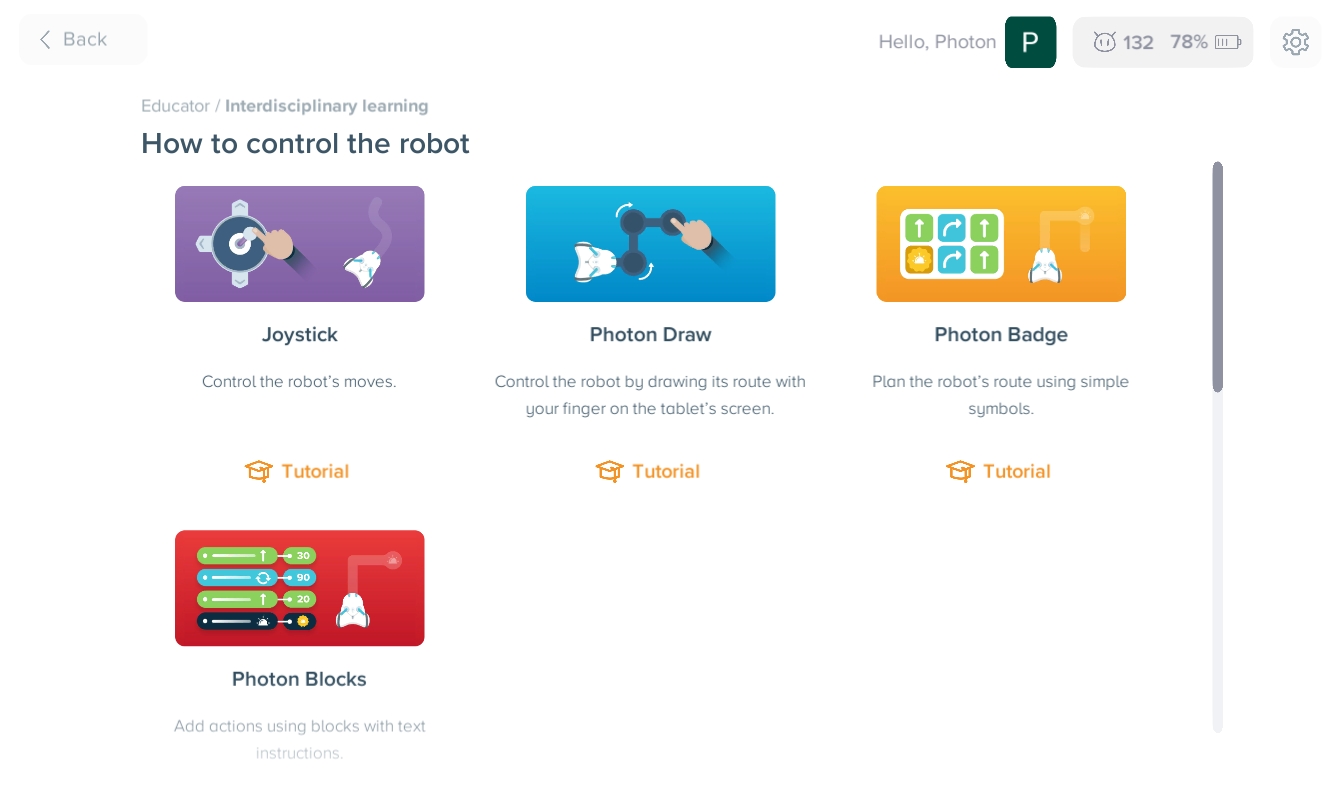The width and height of the screenshot is (1340, 800).
Task: Click the Photon Blocks description text
Action: (x=300, y=739)
